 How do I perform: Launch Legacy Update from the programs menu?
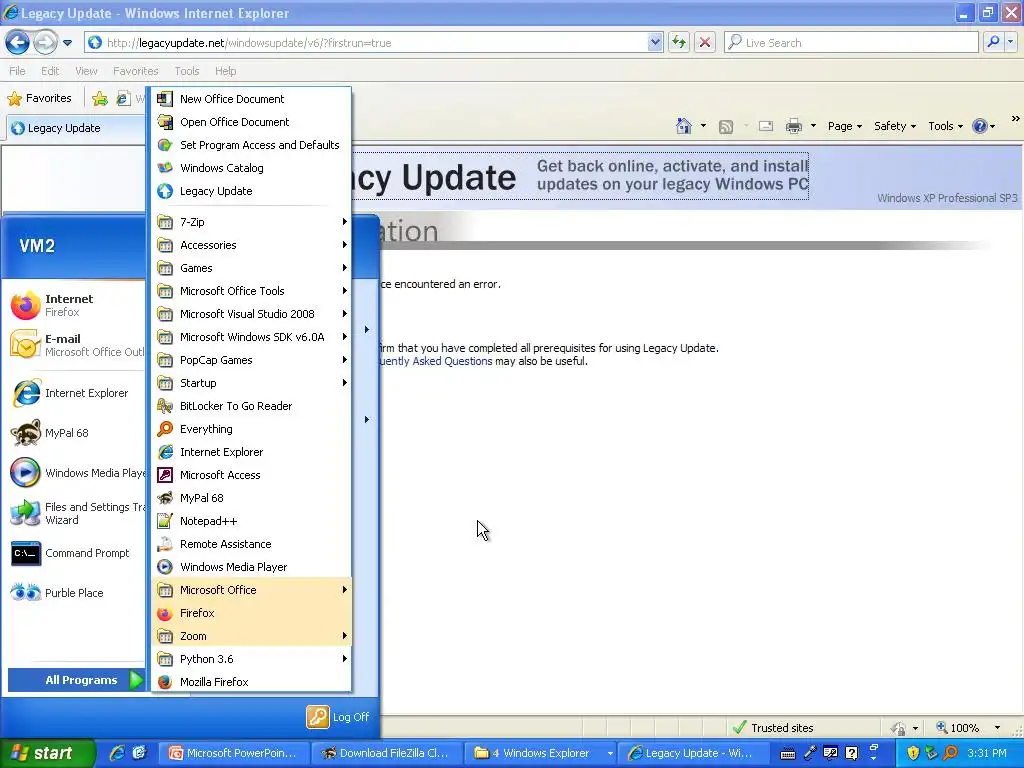click(251, 191)
